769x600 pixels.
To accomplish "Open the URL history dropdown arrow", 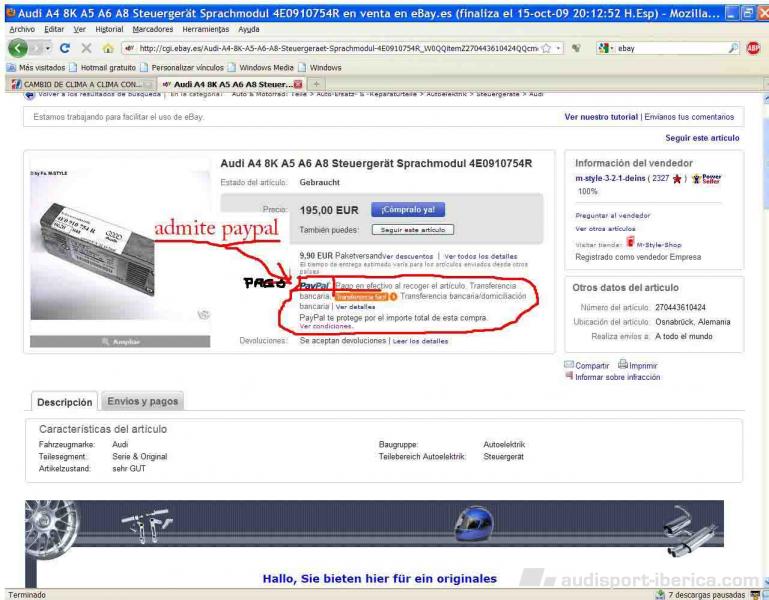I will (558, 48).
